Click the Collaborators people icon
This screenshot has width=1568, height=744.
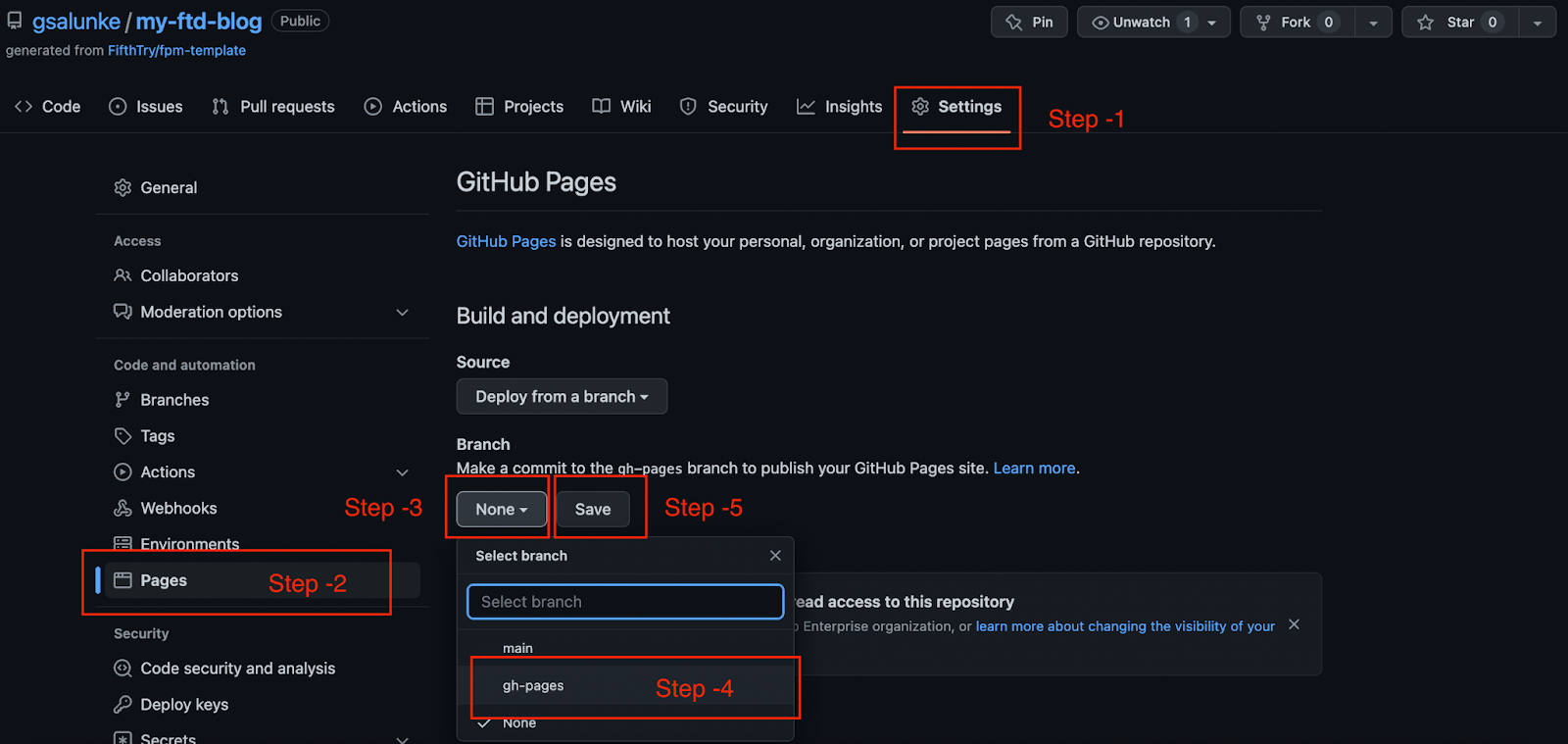click(122, 275)
